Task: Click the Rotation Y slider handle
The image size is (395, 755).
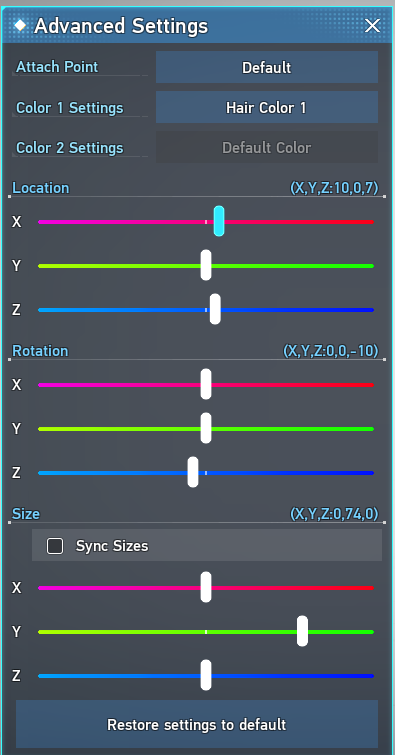Action: (206, 428)
